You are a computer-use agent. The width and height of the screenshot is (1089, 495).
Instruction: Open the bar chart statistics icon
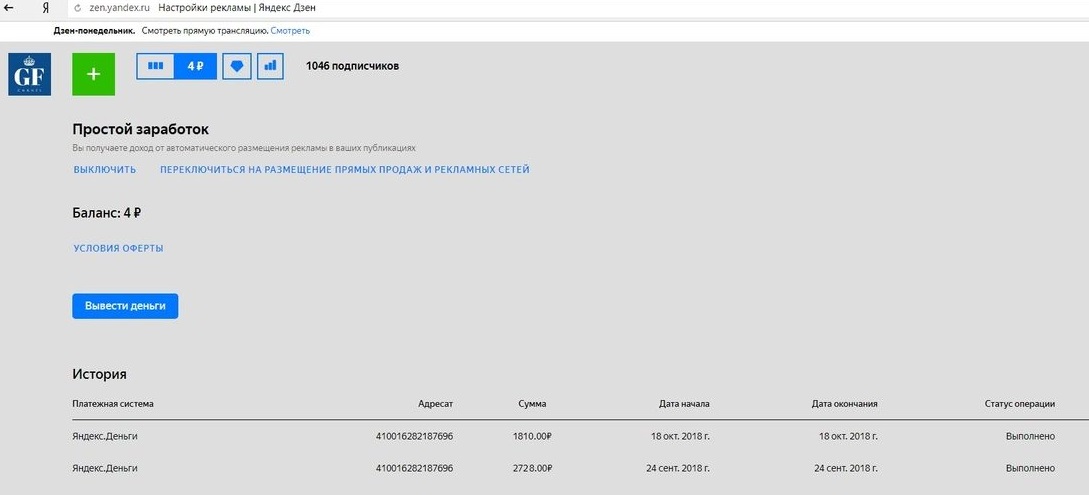[x=269, y=66]
